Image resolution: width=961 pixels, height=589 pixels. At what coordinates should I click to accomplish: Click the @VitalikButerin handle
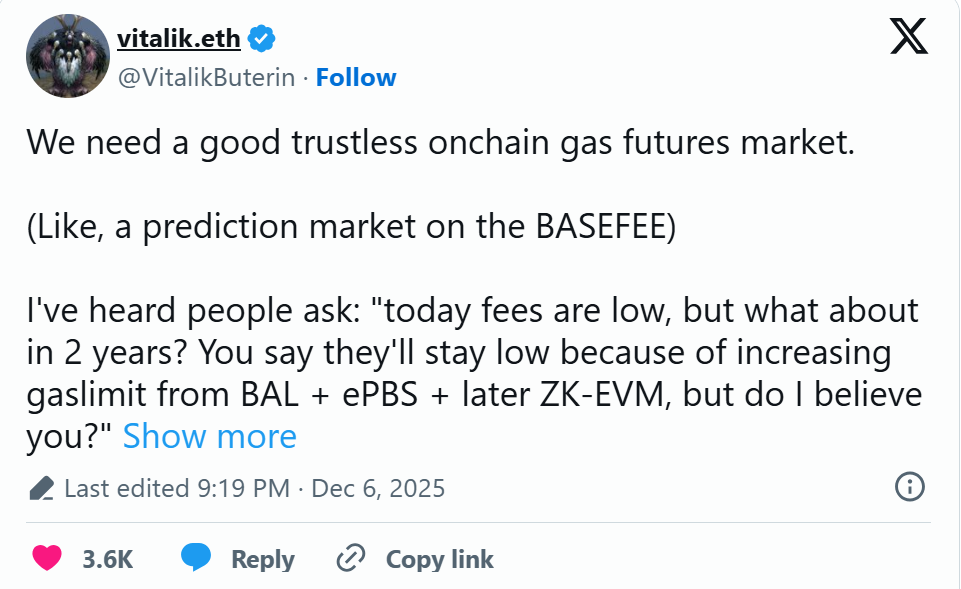coord(207,78)
